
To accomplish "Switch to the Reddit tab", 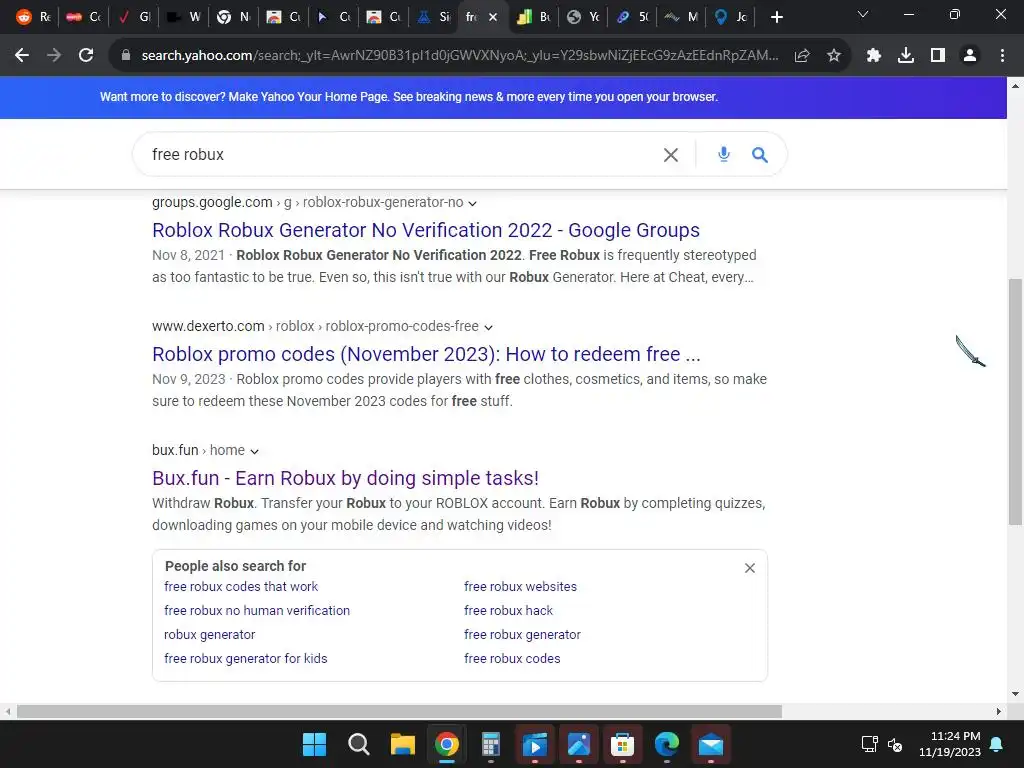I will [33, 17].
